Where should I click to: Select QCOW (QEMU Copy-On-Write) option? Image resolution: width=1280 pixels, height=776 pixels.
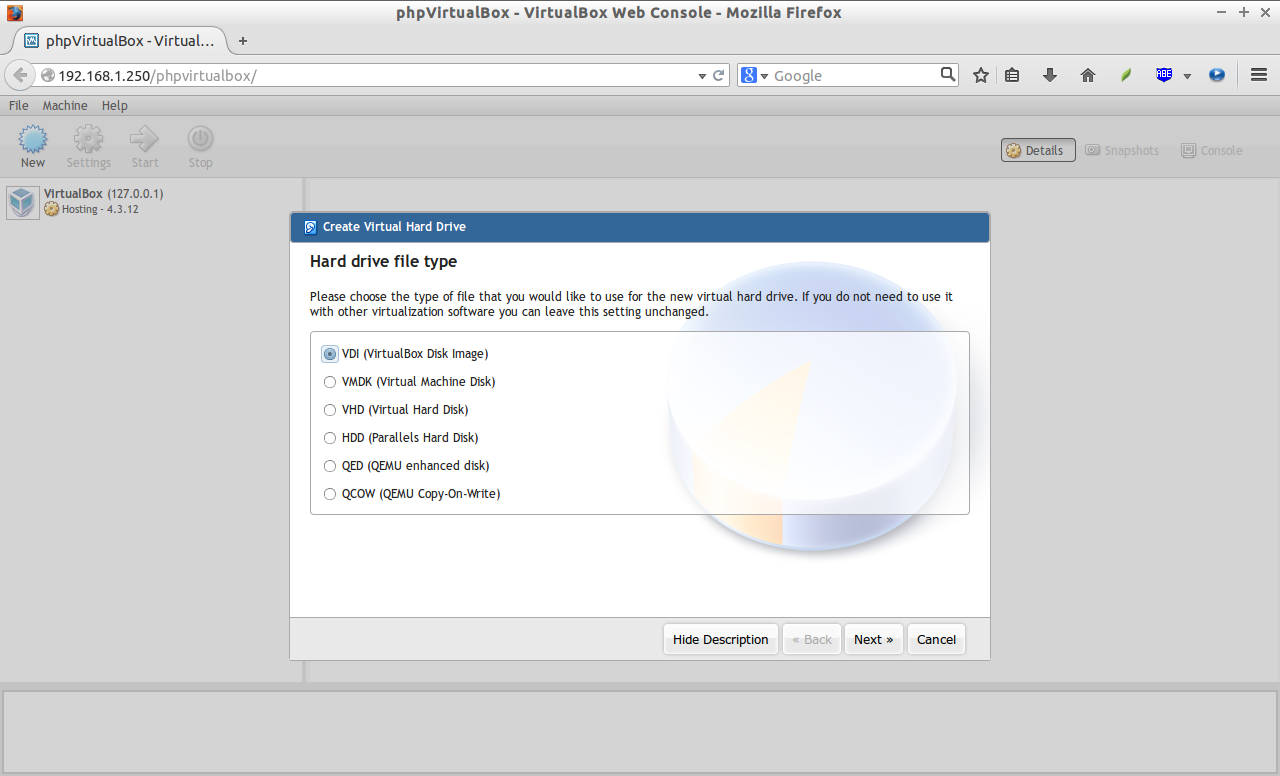pos(330,494)
